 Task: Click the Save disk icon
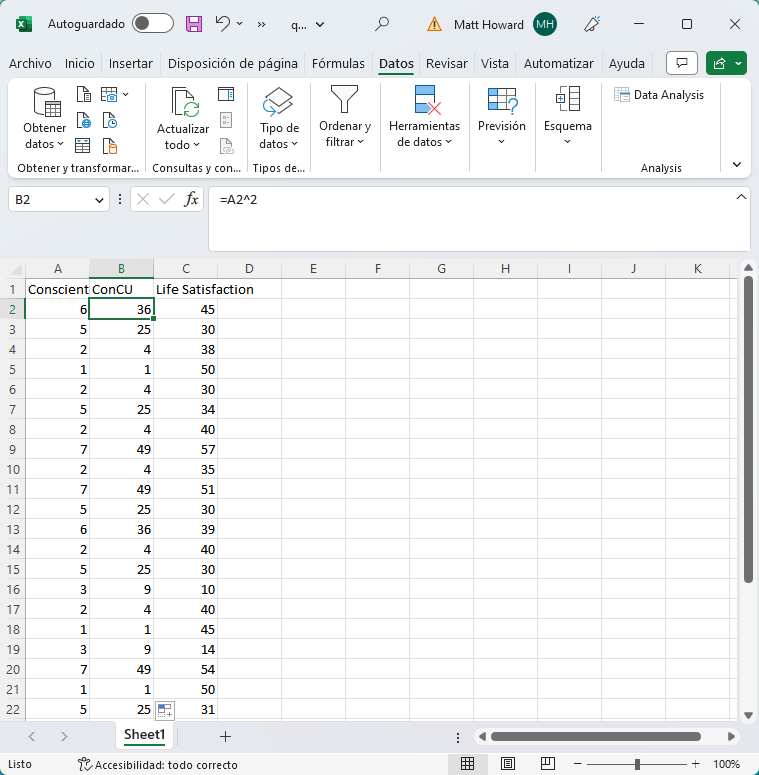[194, 23]
